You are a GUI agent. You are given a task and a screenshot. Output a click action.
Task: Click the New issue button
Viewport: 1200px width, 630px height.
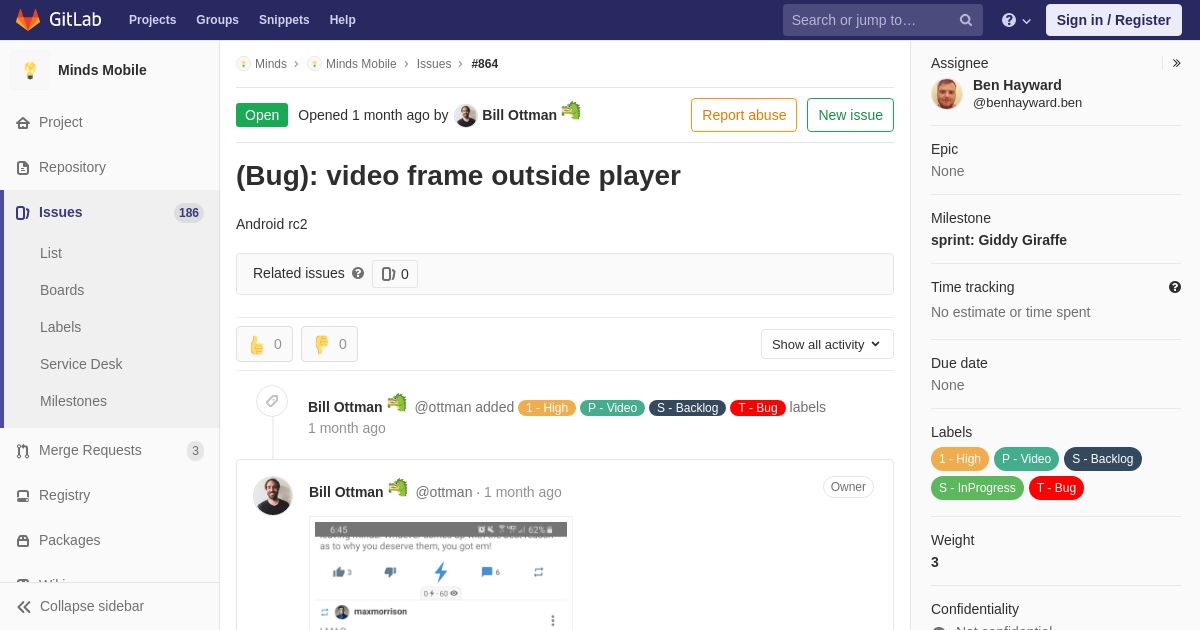click(850, 115)
